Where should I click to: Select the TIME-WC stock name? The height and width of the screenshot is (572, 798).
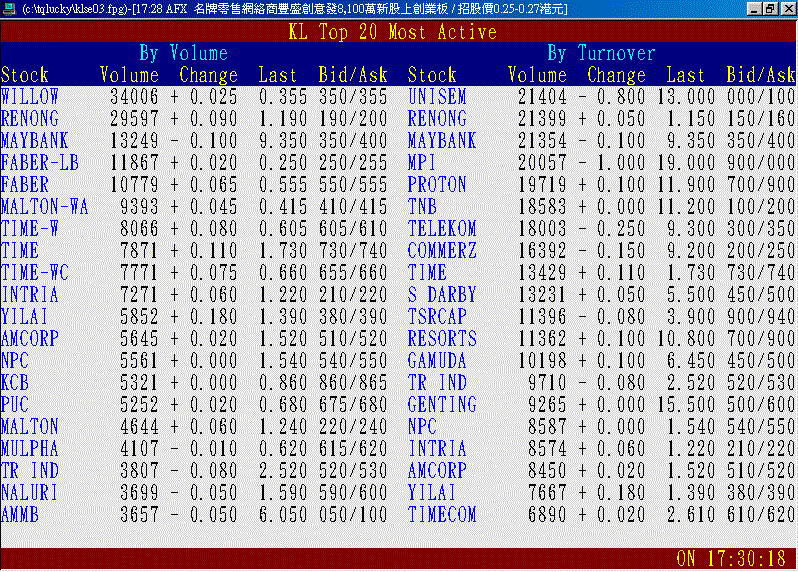[x=35, y=273]
